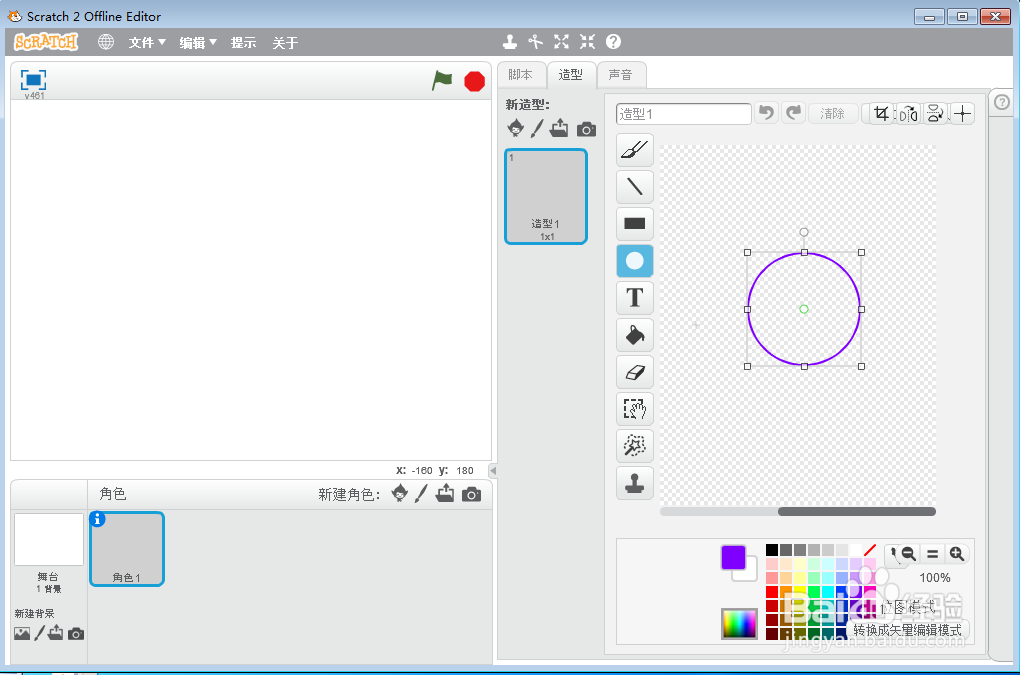Flip costume left-right

click(908, 114)
